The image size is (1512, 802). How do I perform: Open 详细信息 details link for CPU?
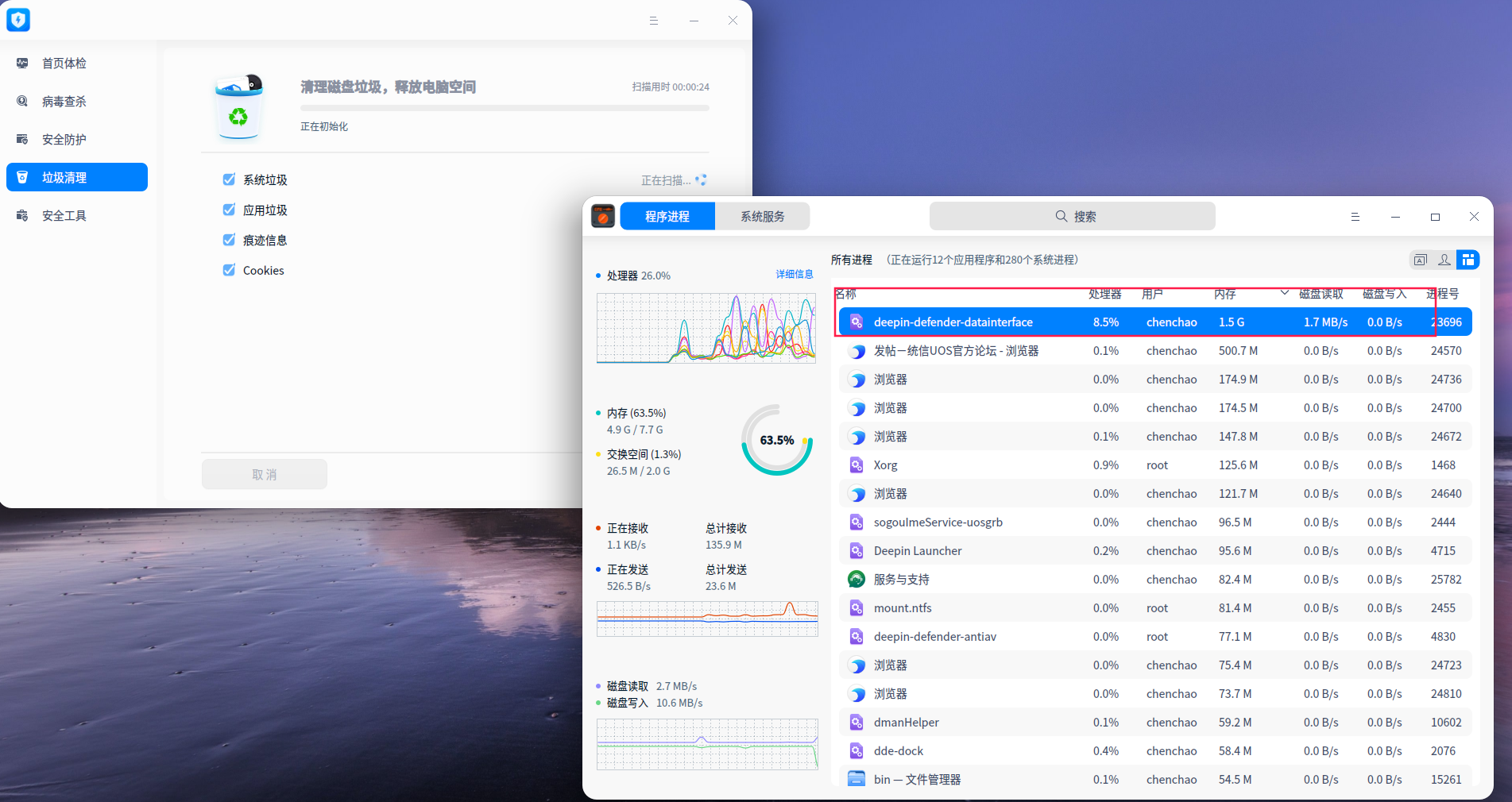(x=794, y=274)
